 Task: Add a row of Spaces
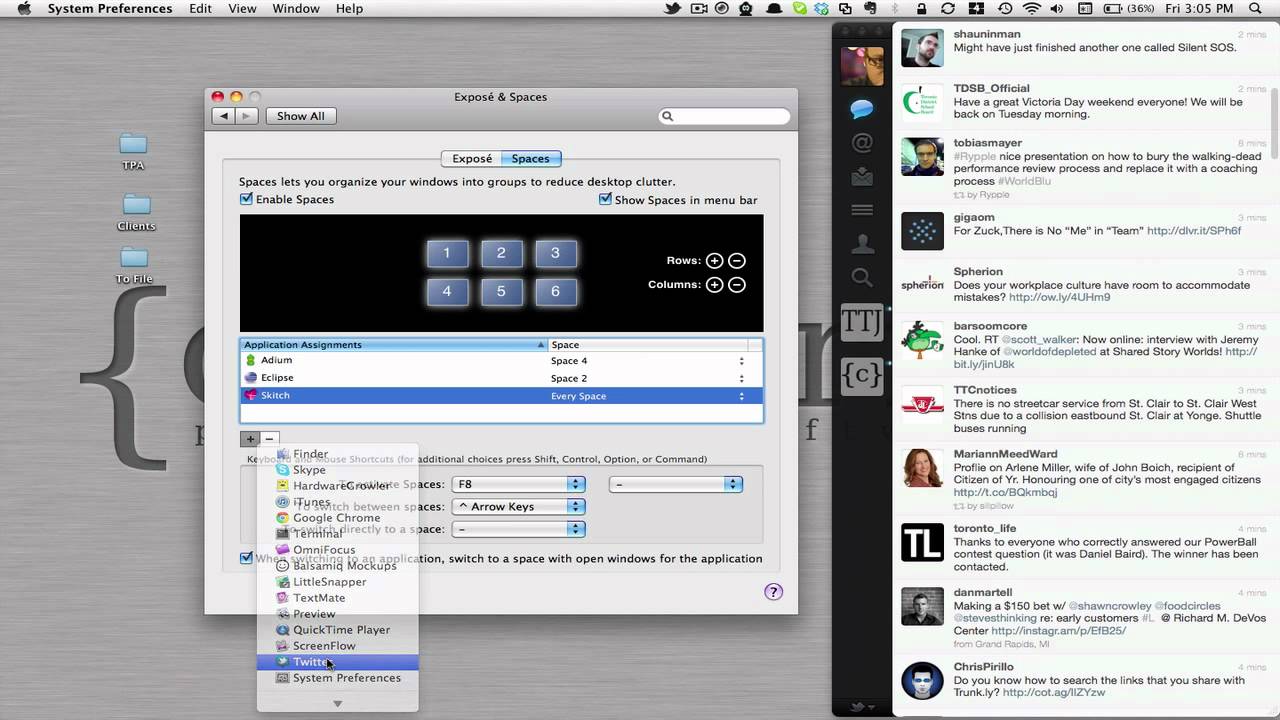(714, 260)
